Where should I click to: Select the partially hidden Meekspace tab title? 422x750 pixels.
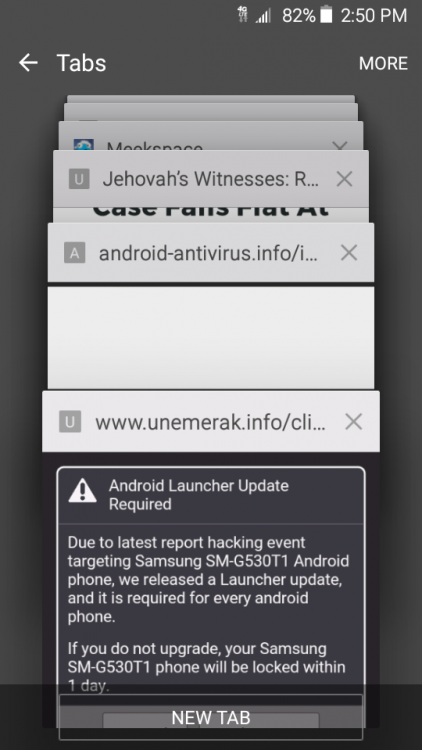155,146
